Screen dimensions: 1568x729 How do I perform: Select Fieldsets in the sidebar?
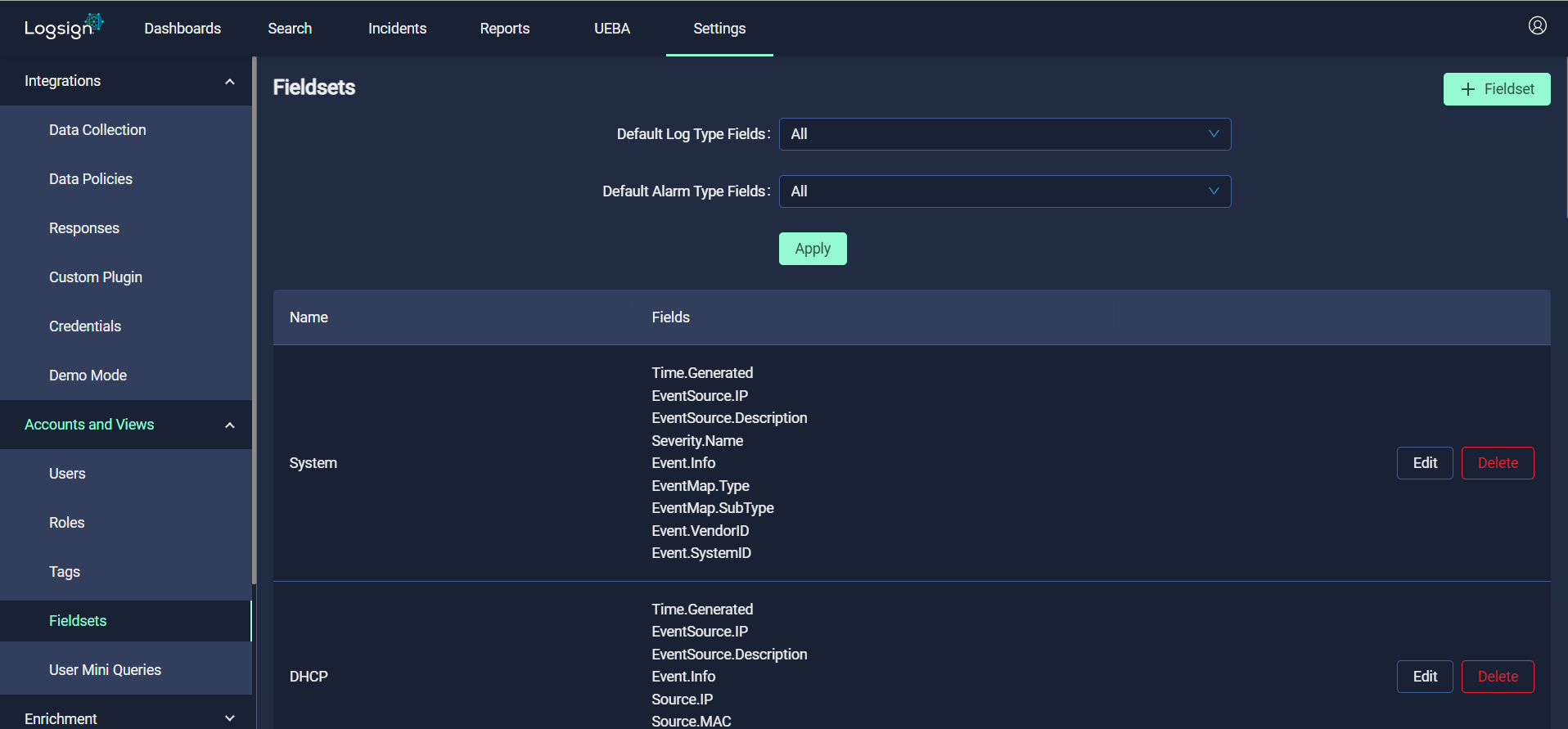pyautogui.click(x=126, y=621)
